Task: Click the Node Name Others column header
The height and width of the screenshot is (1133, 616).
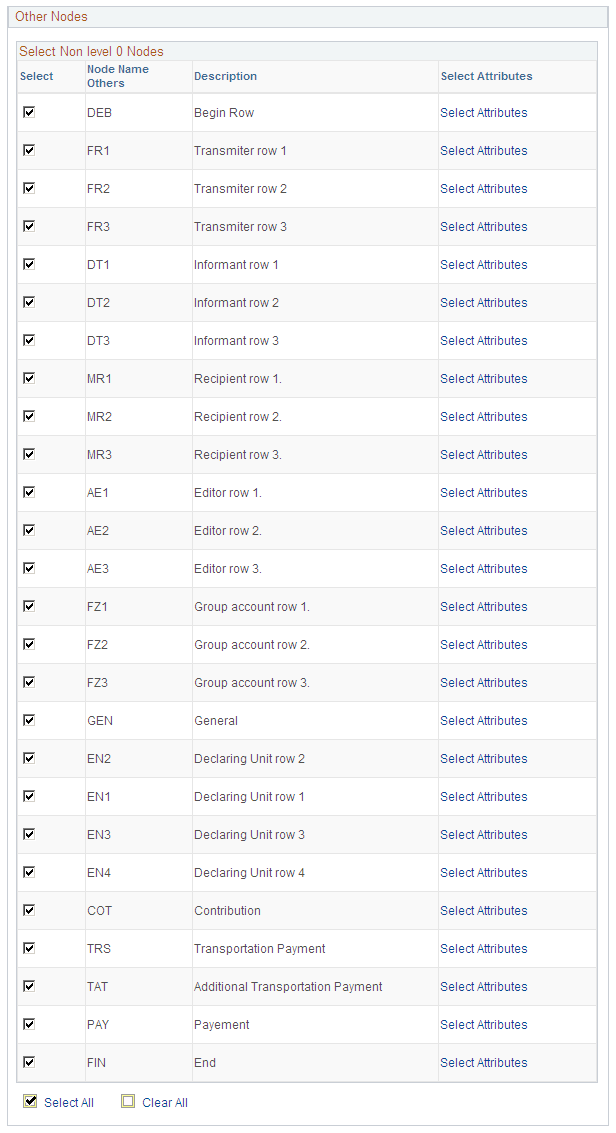Action: [118, 76]
